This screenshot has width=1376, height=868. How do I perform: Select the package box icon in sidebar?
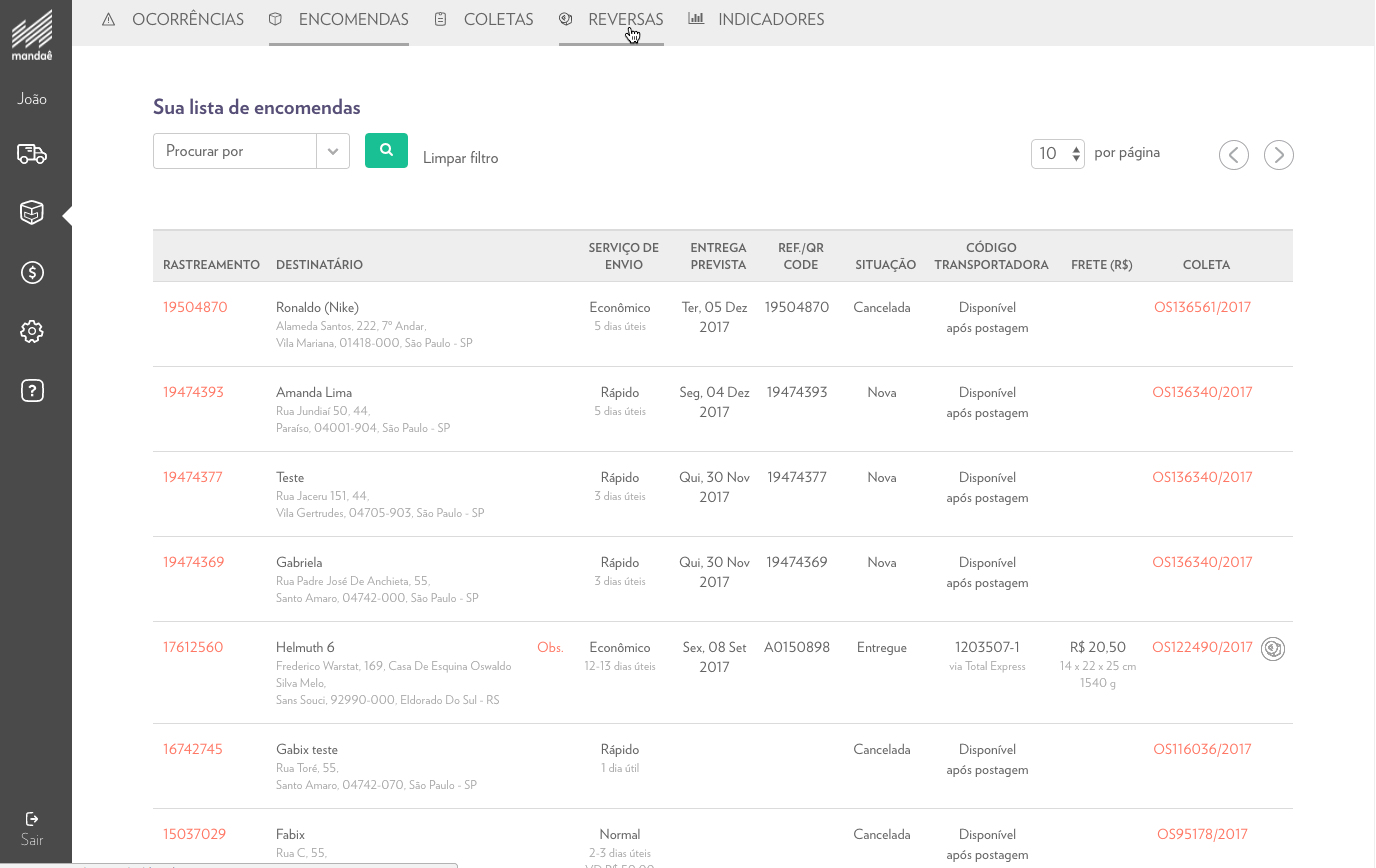pyautogui.click(x=32, y=212)
